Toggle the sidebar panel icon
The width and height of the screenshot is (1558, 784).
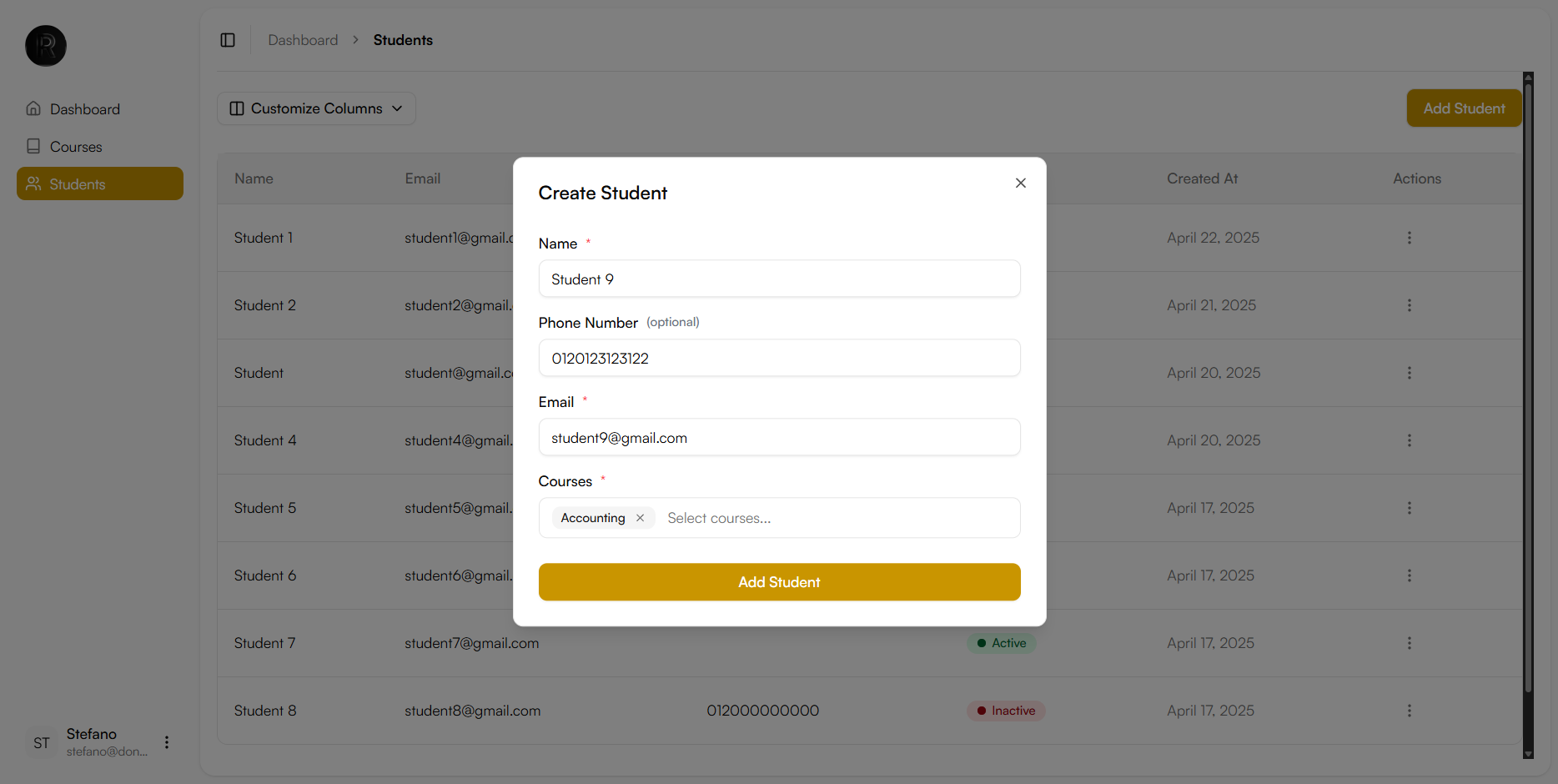point(228,40)
